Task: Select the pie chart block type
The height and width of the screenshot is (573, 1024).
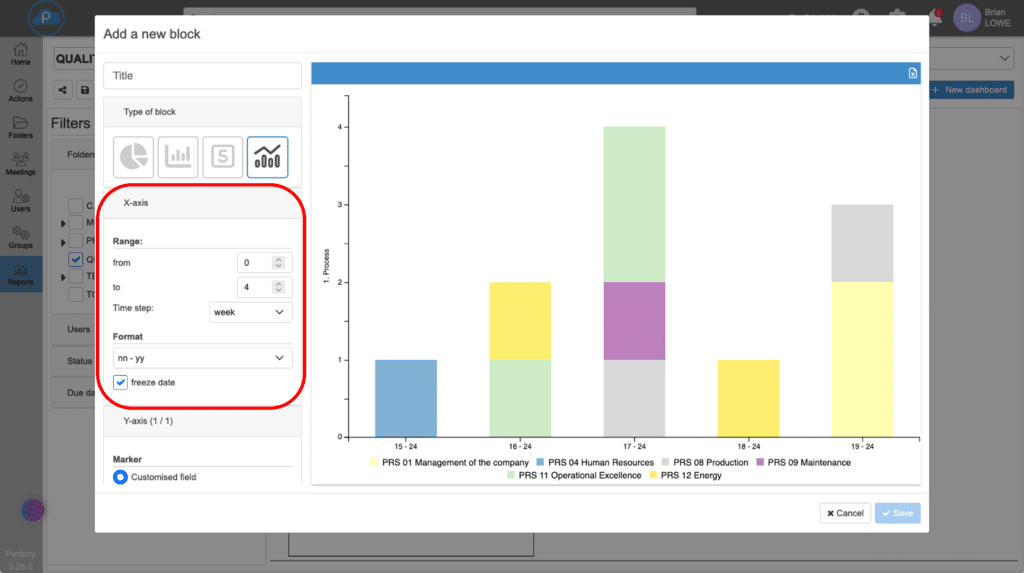Action: [x=133, y=157]
